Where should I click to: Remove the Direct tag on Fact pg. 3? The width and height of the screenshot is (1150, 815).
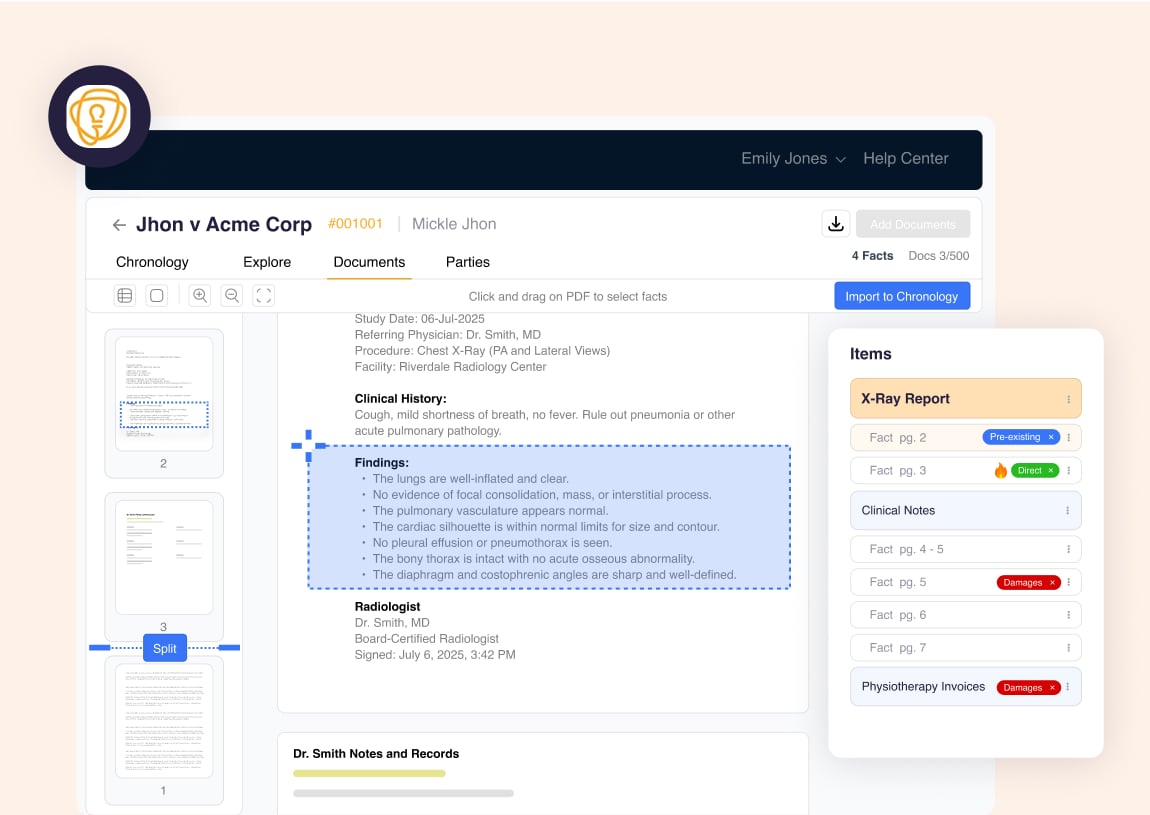(1050, 470)
